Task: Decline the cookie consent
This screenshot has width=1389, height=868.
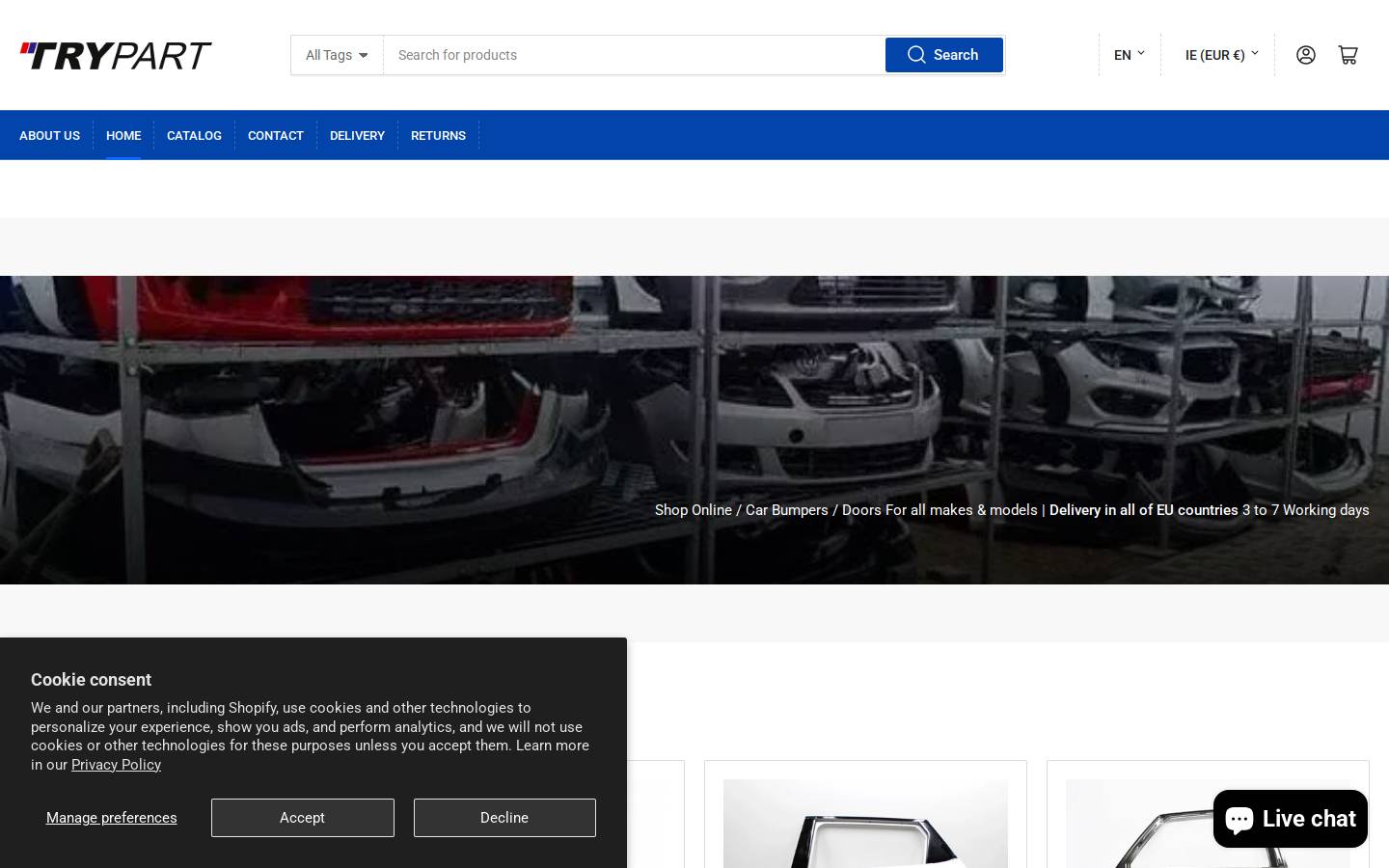Action: tap(504, 818)
